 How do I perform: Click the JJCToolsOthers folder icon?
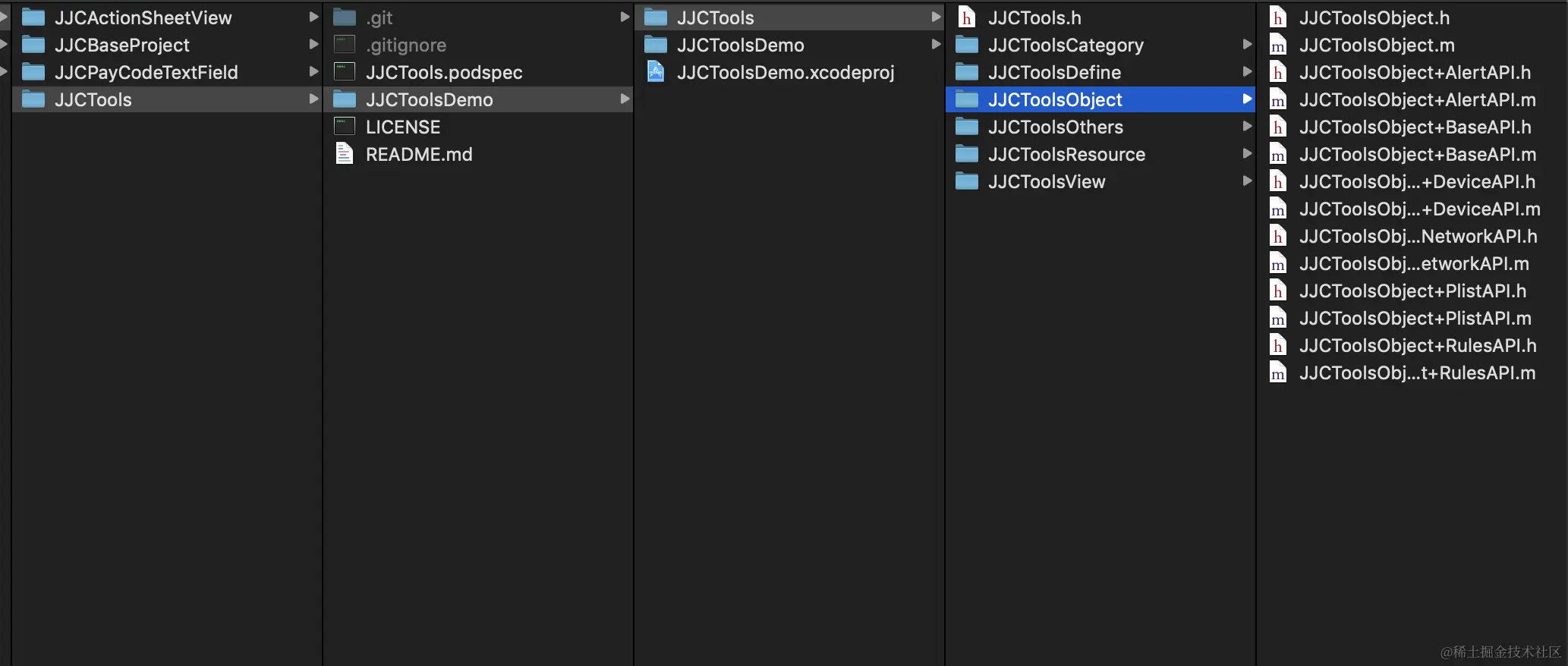(967, 127)
